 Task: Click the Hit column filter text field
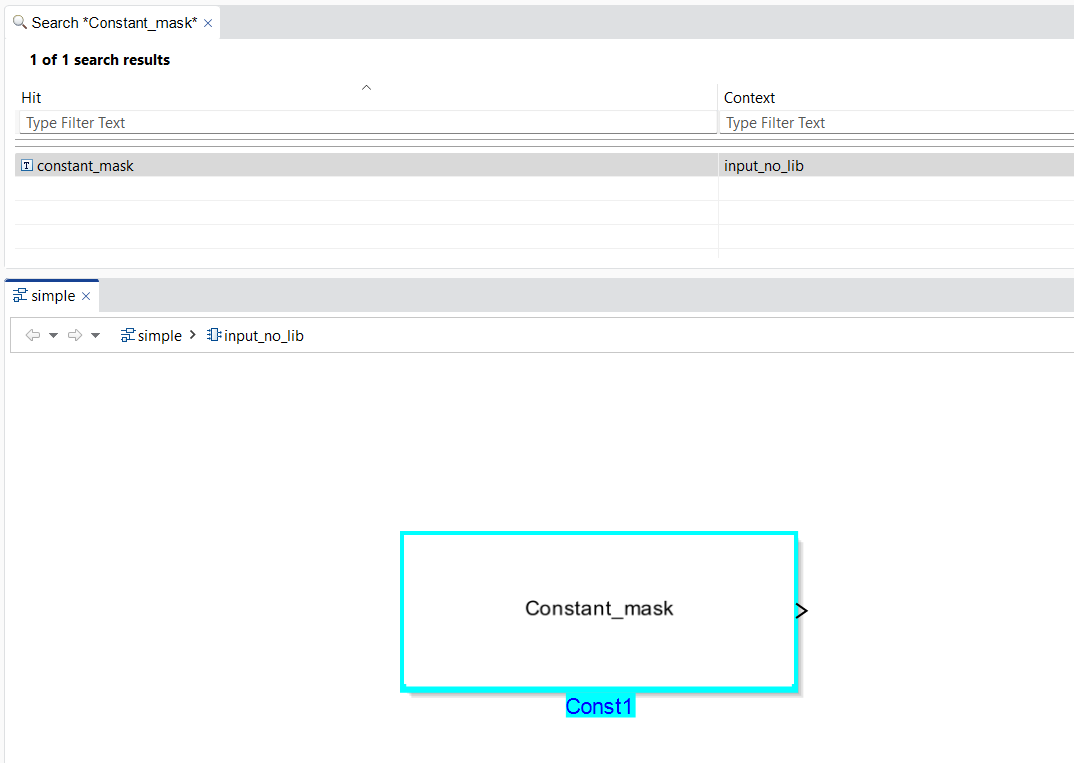click(x=366, y=123)
